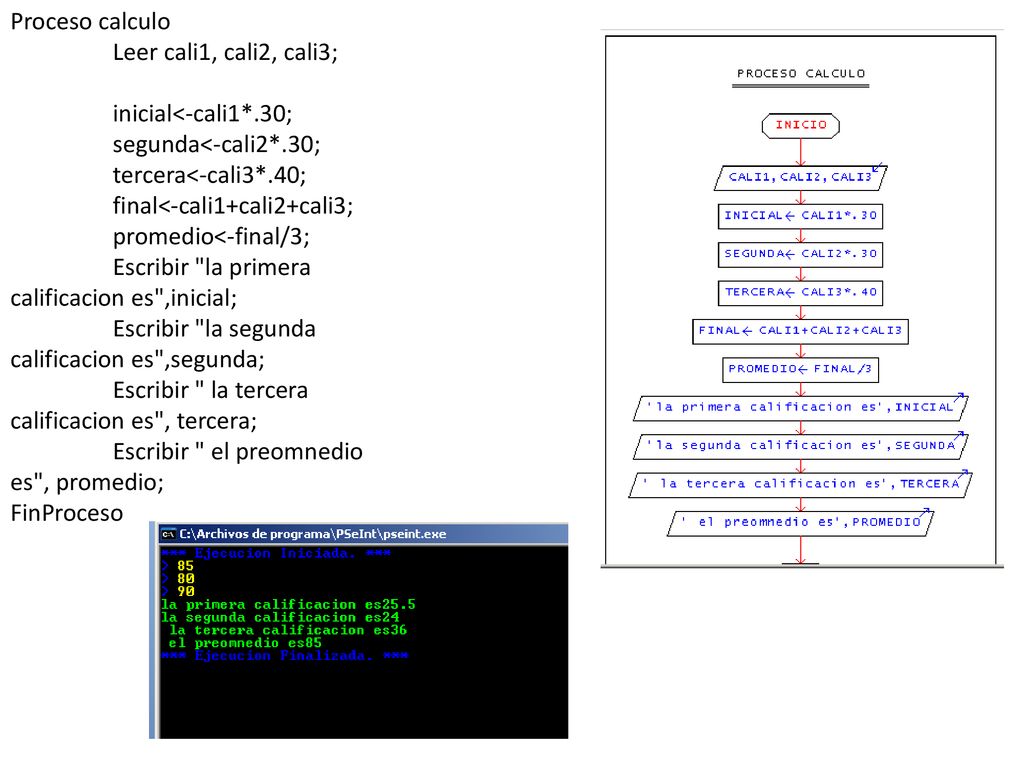This screenshot has width=1024, height=768.
Task: Click the 'la segunda calificacion es',SEGUNDA output block
Action: [x=801, y=446]
